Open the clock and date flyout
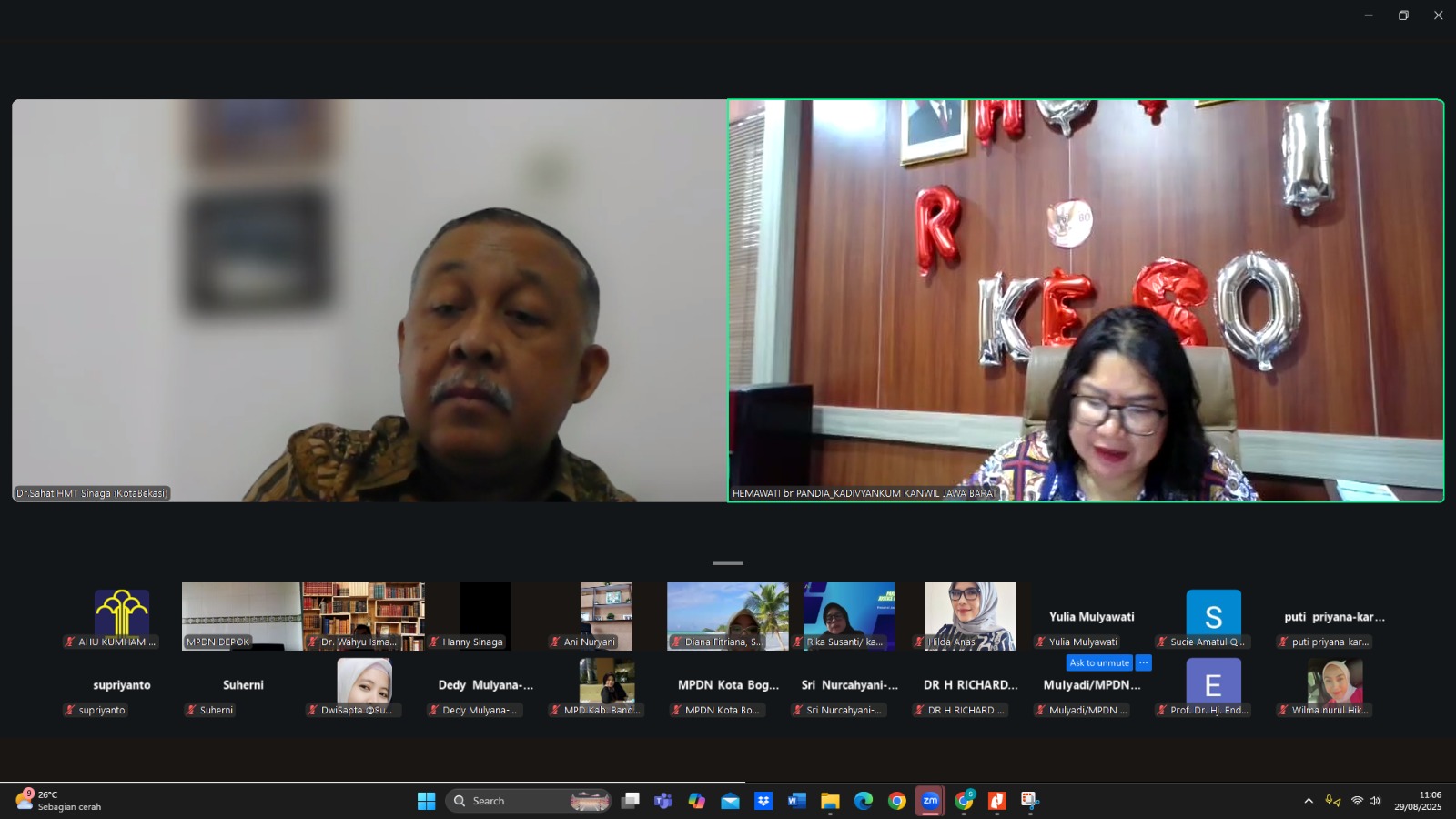The width and height of the screenshot is (1456, 819). click(1418, 801)
